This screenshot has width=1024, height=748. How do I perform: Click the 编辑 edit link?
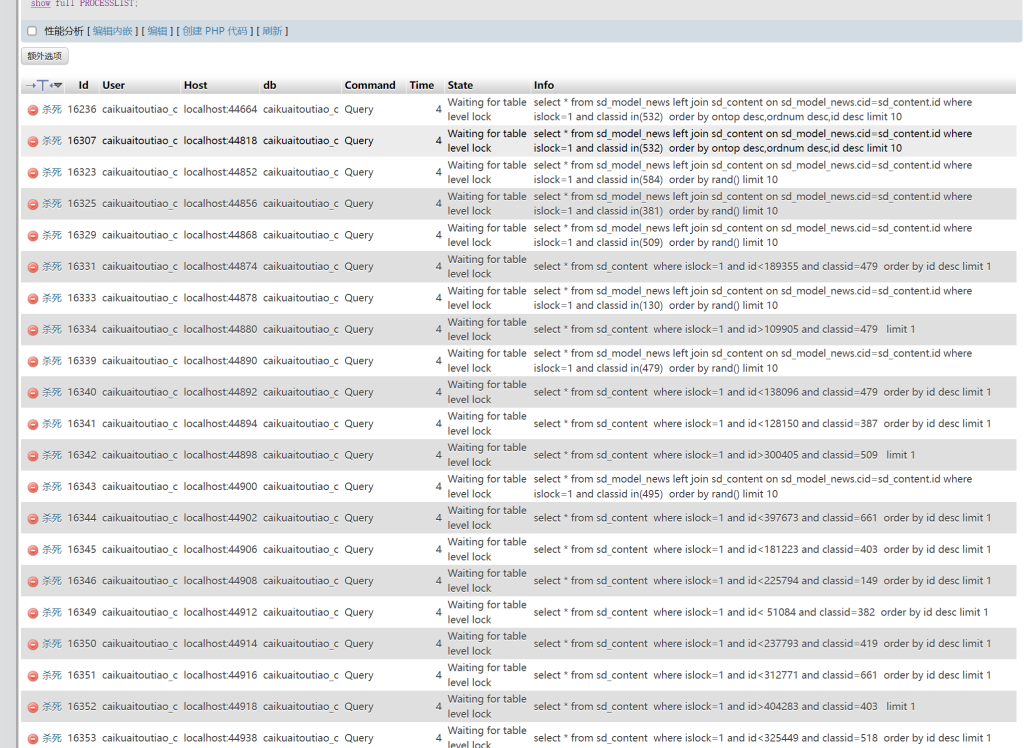pyautogui.click(x=158, y=31)
